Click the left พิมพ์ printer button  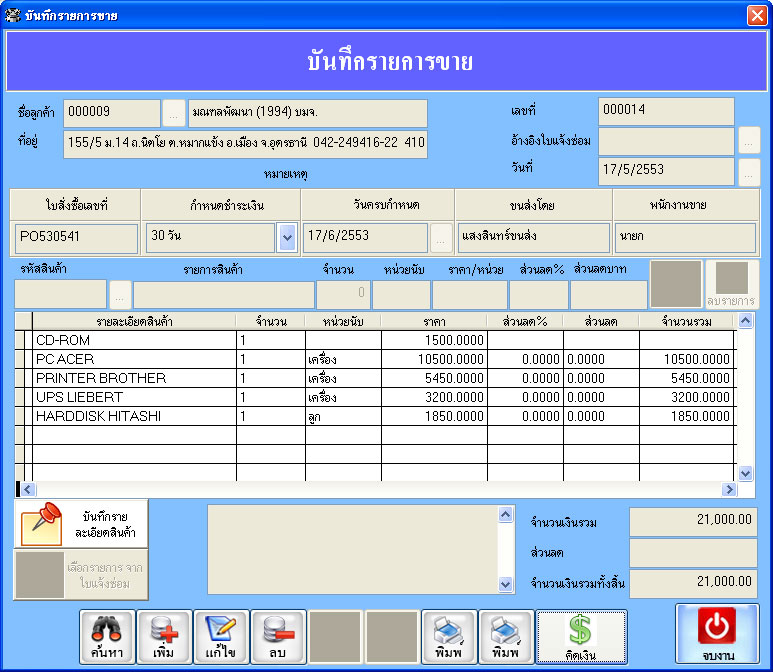(448, 636)
